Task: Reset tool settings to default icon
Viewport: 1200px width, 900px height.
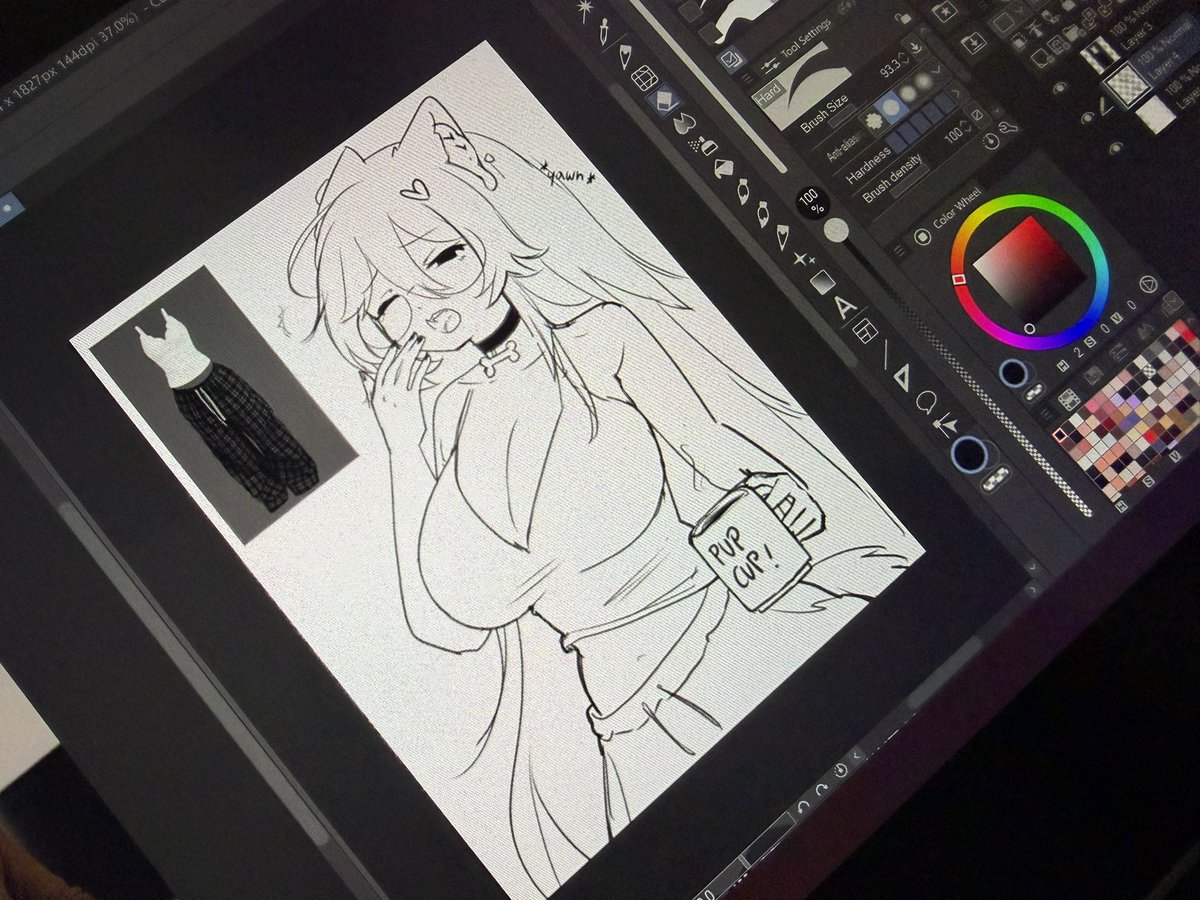Action: 991,141
